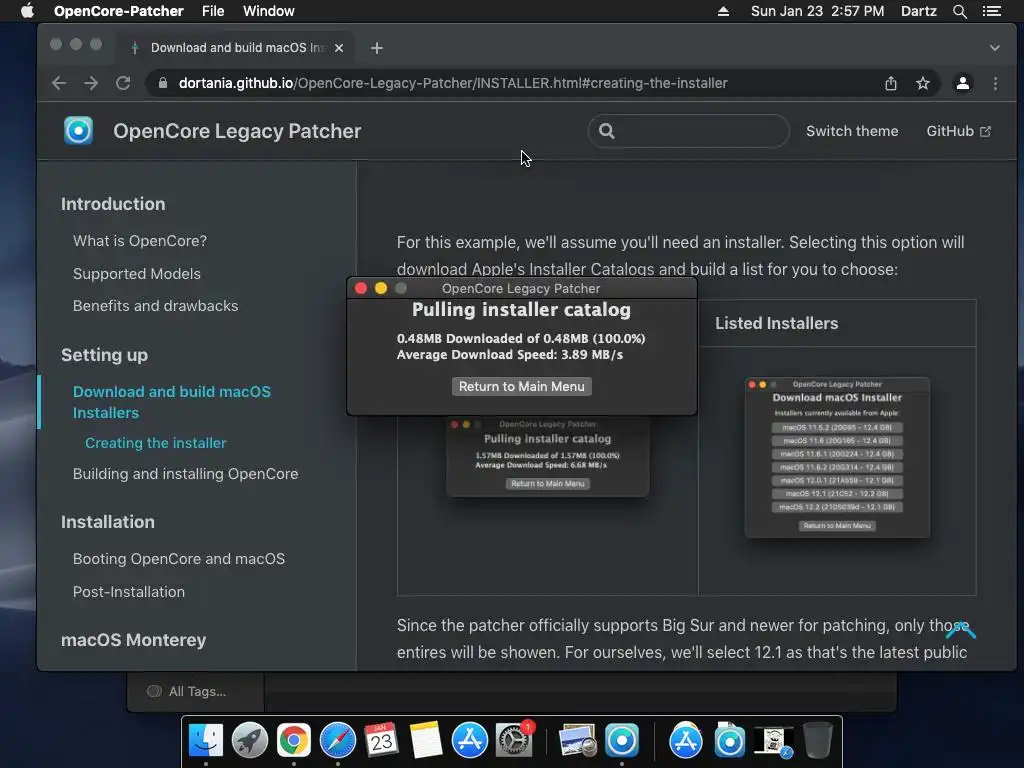The image size is (1024, 768).
Task: Bookmark this page with star icon
Action: [922, 83]
